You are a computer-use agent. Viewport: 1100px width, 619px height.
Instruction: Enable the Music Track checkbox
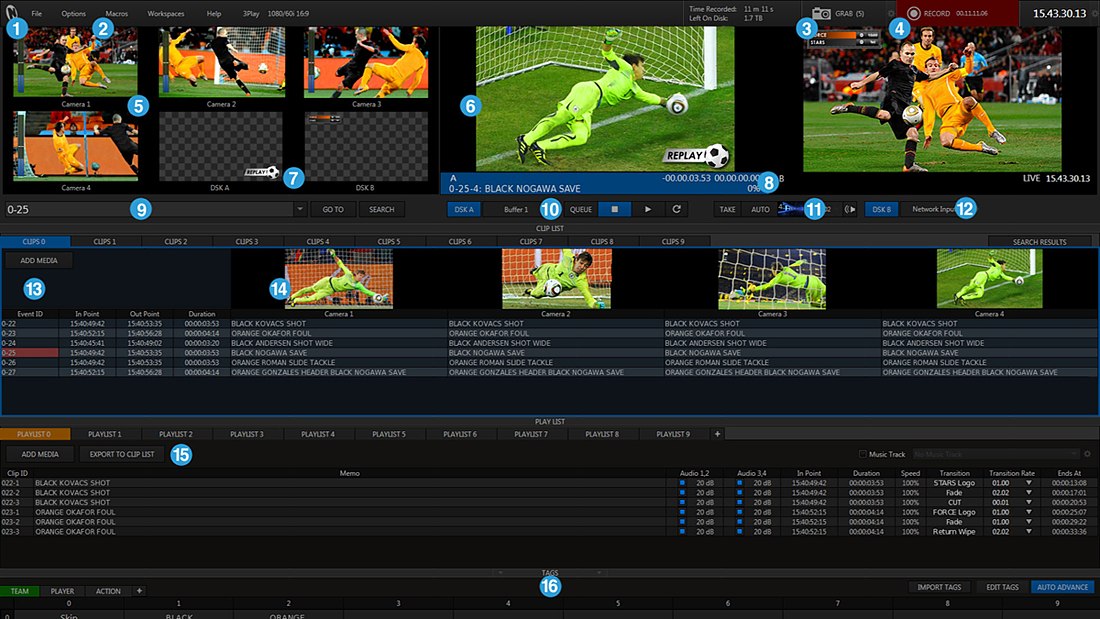864,454
